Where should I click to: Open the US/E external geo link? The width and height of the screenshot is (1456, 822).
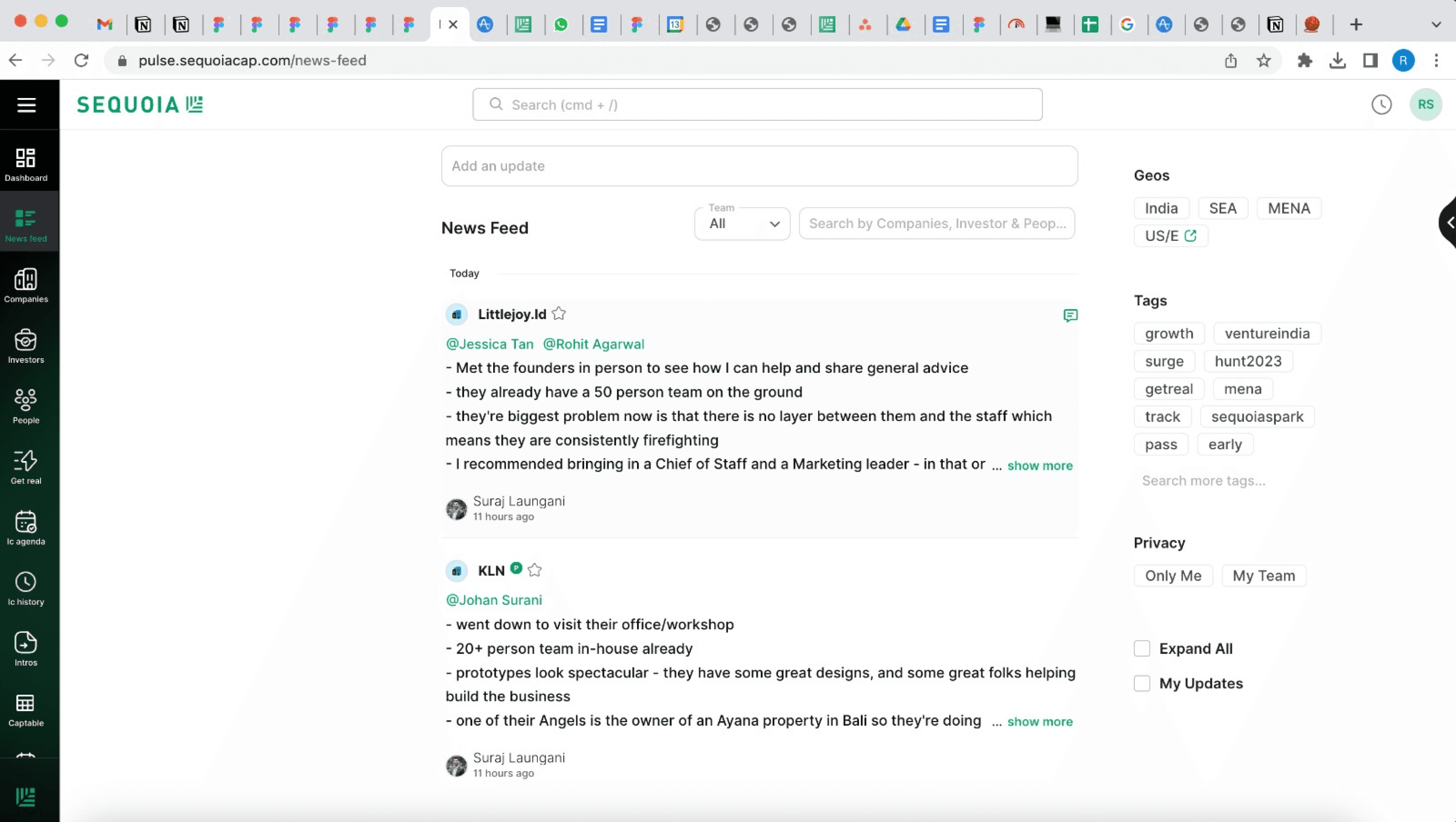1171,236
